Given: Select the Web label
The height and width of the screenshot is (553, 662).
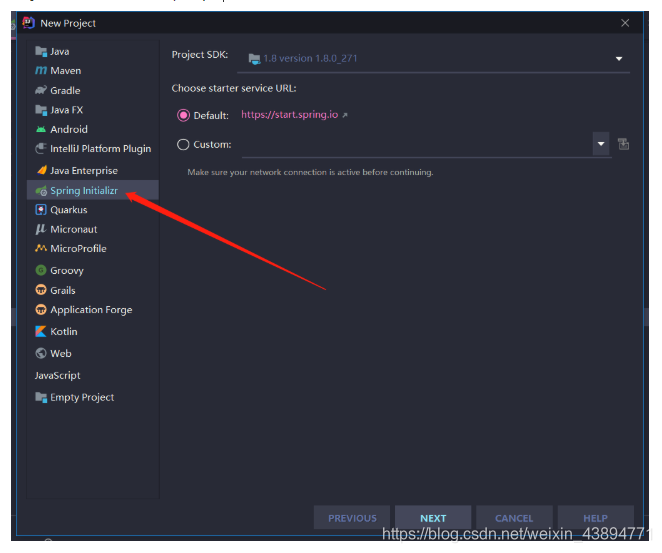Looking at the screenshot, I should pyautogui.click(x=61, y=353).
